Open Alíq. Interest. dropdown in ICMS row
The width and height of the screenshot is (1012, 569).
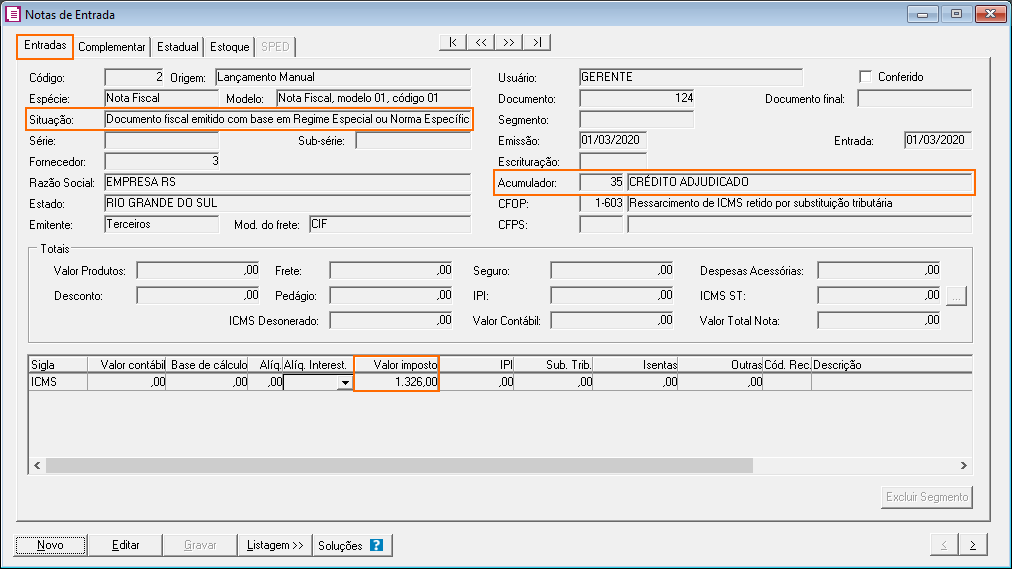[x=344, y=382]
